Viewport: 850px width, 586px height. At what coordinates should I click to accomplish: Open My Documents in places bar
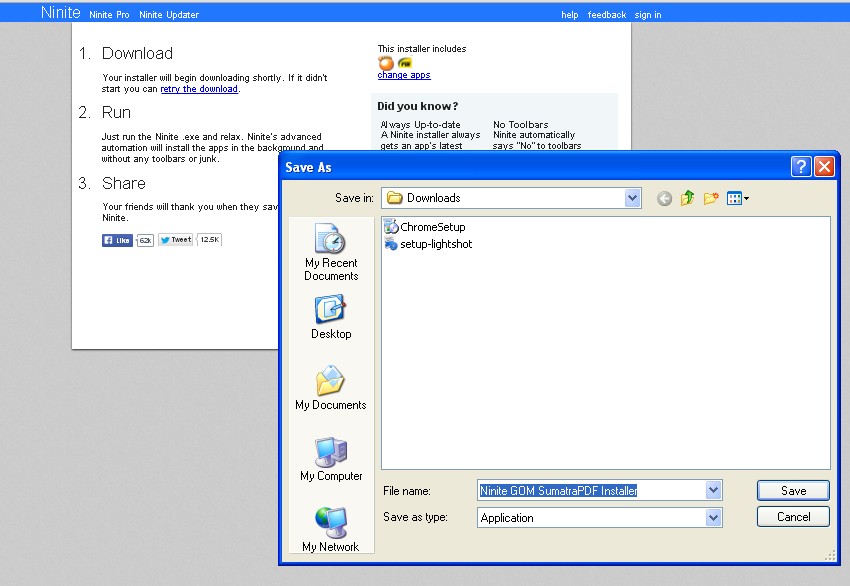coord(331,389)
